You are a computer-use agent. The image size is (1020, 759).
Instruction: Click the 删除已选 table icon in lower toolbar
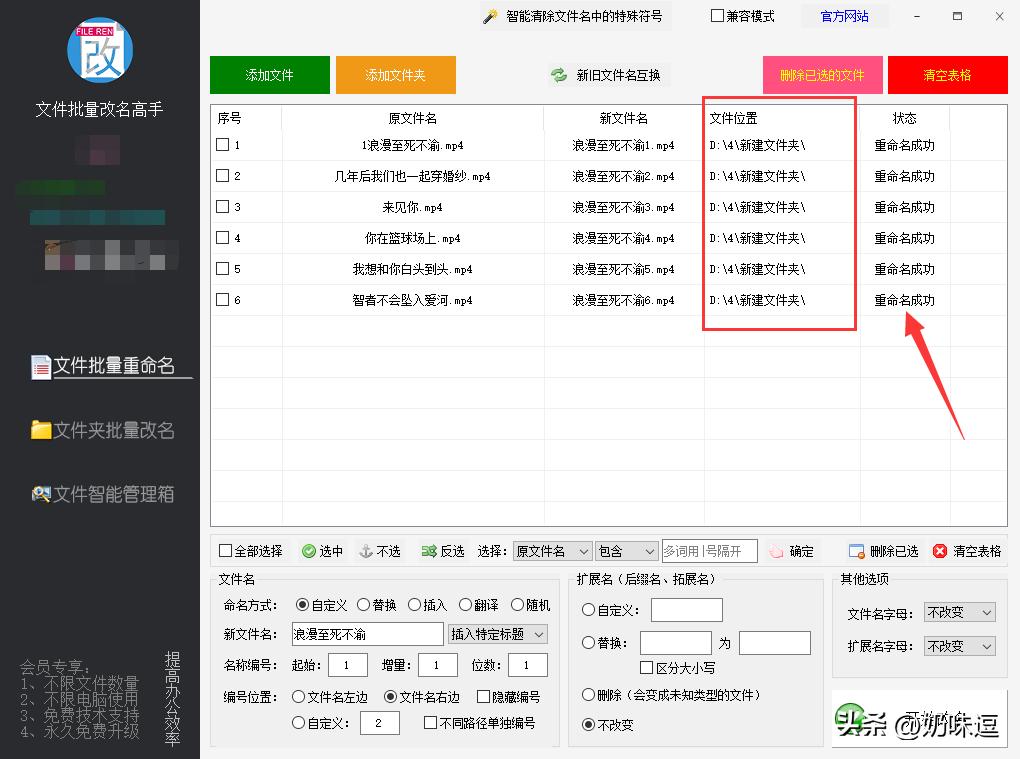(855, 551)
